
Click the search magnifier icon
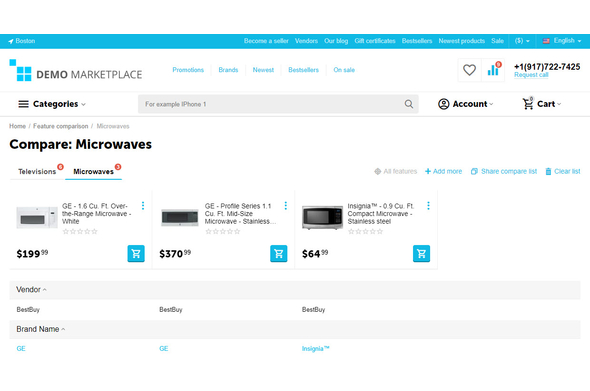click(409, 104)
